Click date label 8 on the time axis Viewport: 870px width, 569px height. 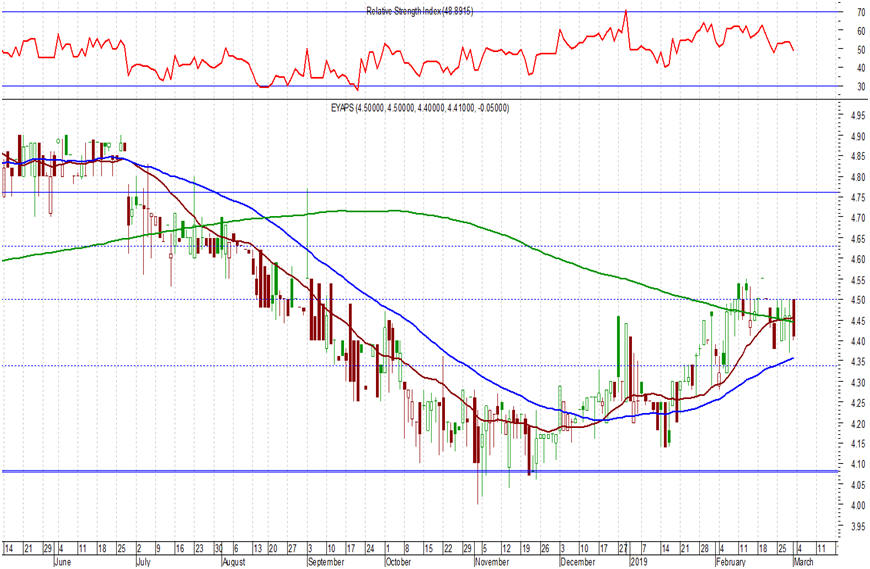pyautogui.click(x=407, y=548)
